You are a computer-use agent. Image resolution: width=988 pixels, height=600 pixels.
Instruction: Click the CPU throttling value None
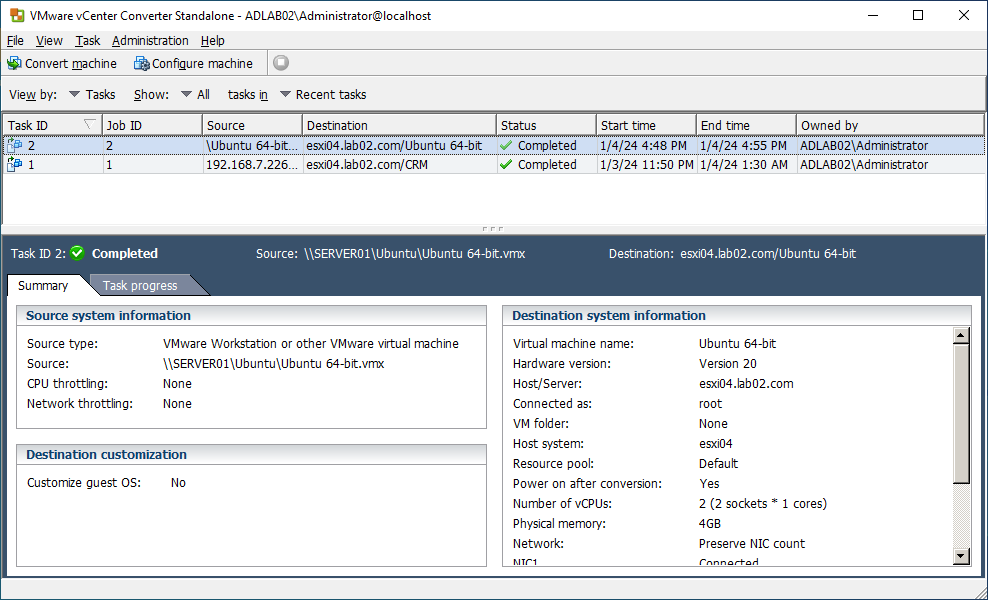(177, 384)
